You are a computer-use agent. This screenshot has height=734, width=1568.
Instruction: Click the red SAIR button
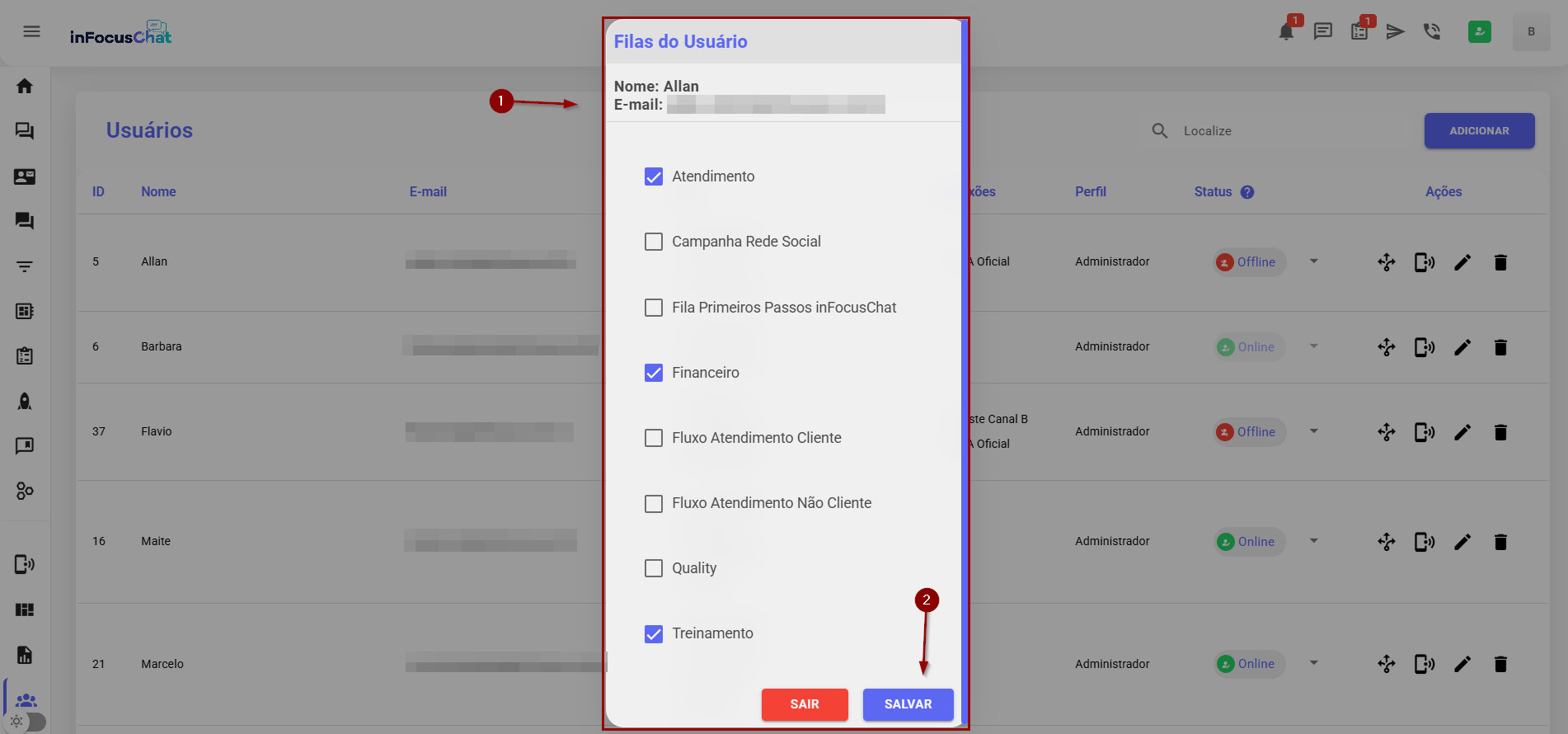pyautogui.click(x=804, y=704)
